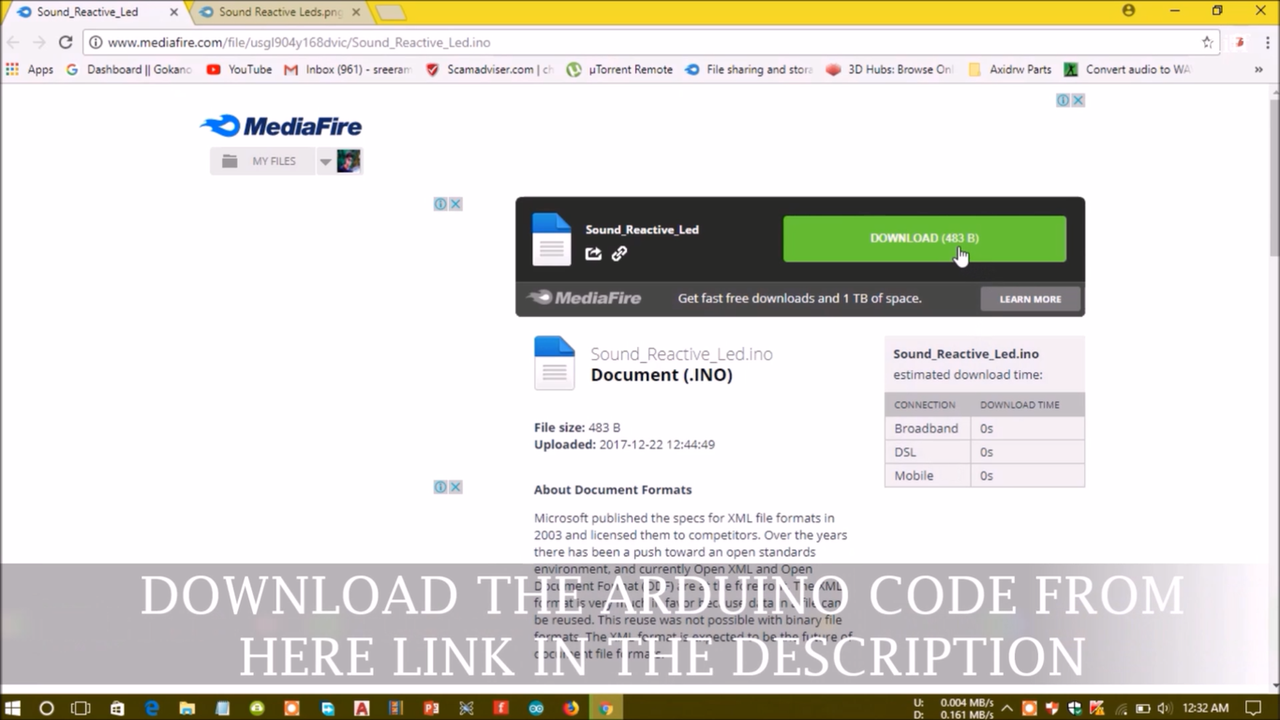The width and height of the screenshot is (1280, 720).
Task: Close the Sound_Reactive_Led tab
Action: pos(173,12)
